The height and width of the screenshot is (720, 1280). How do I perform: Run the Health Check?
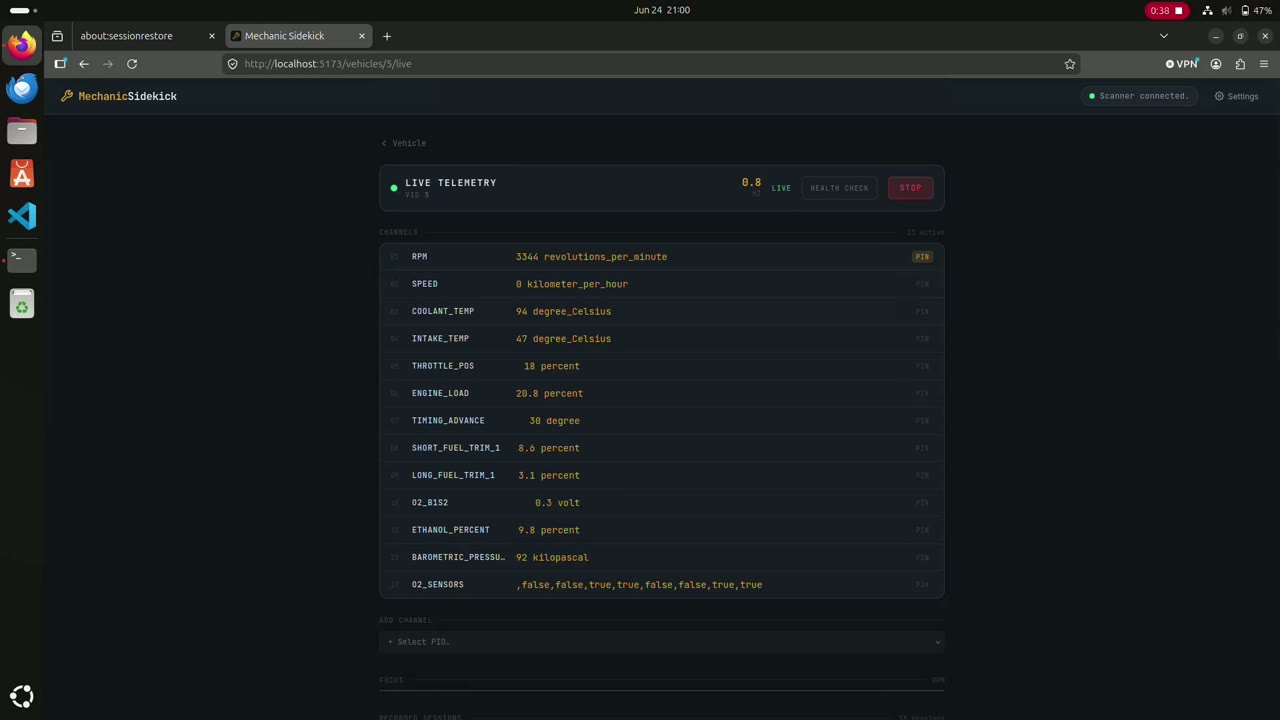(x=839, y=188)
